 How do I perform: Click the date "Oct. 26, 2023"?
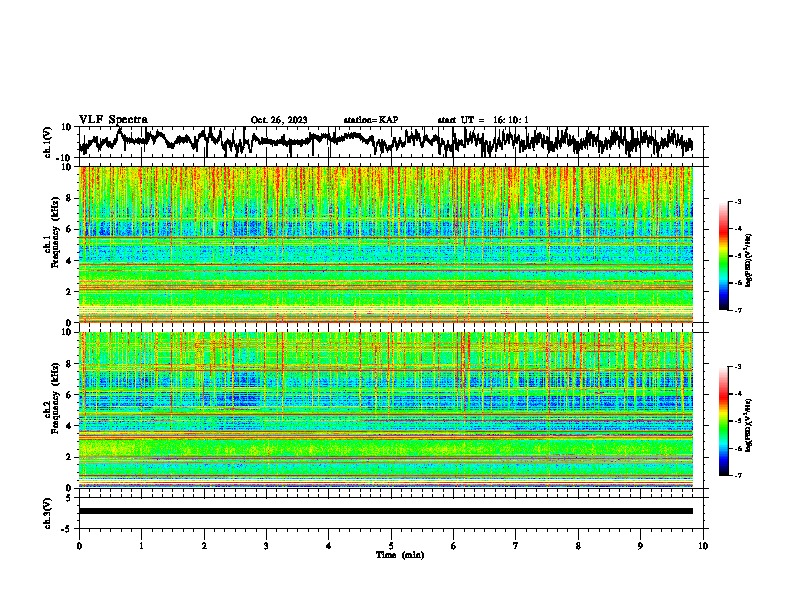[279, 120]
